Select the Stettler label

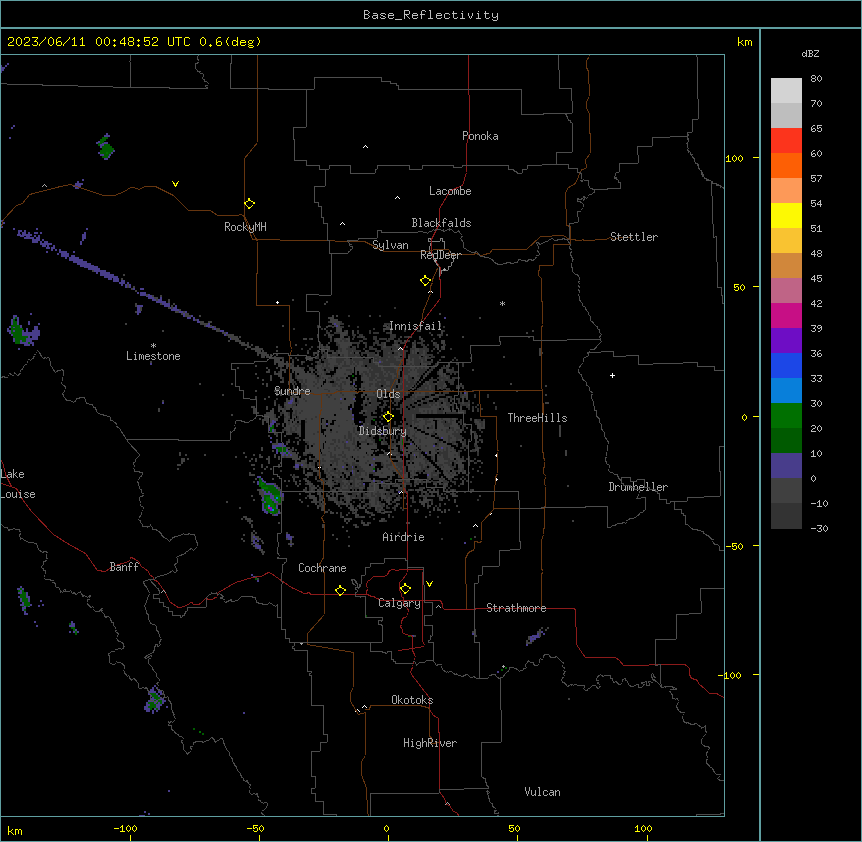coord(634,237)
